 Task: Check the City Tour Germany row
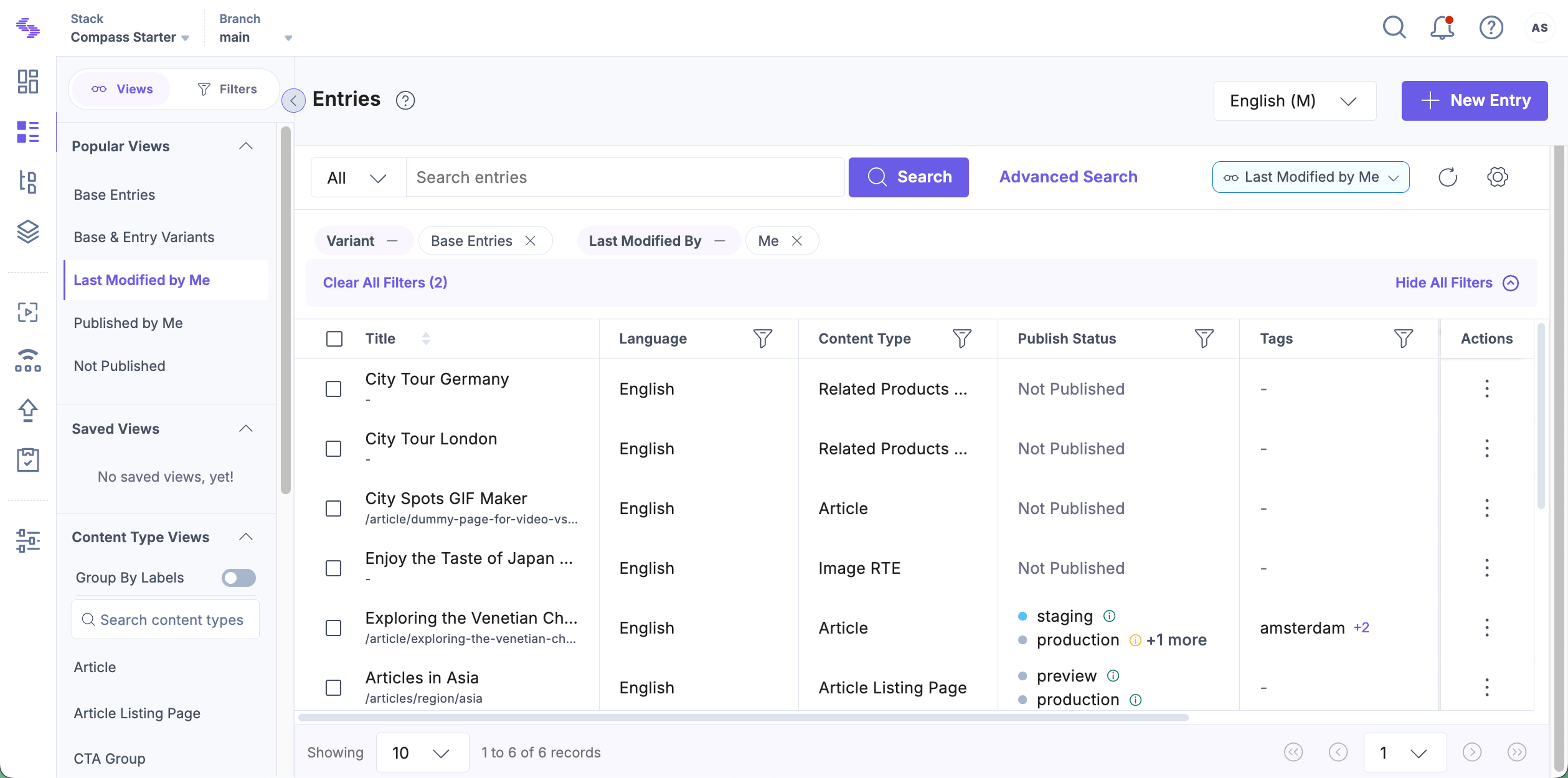(334, 389)
